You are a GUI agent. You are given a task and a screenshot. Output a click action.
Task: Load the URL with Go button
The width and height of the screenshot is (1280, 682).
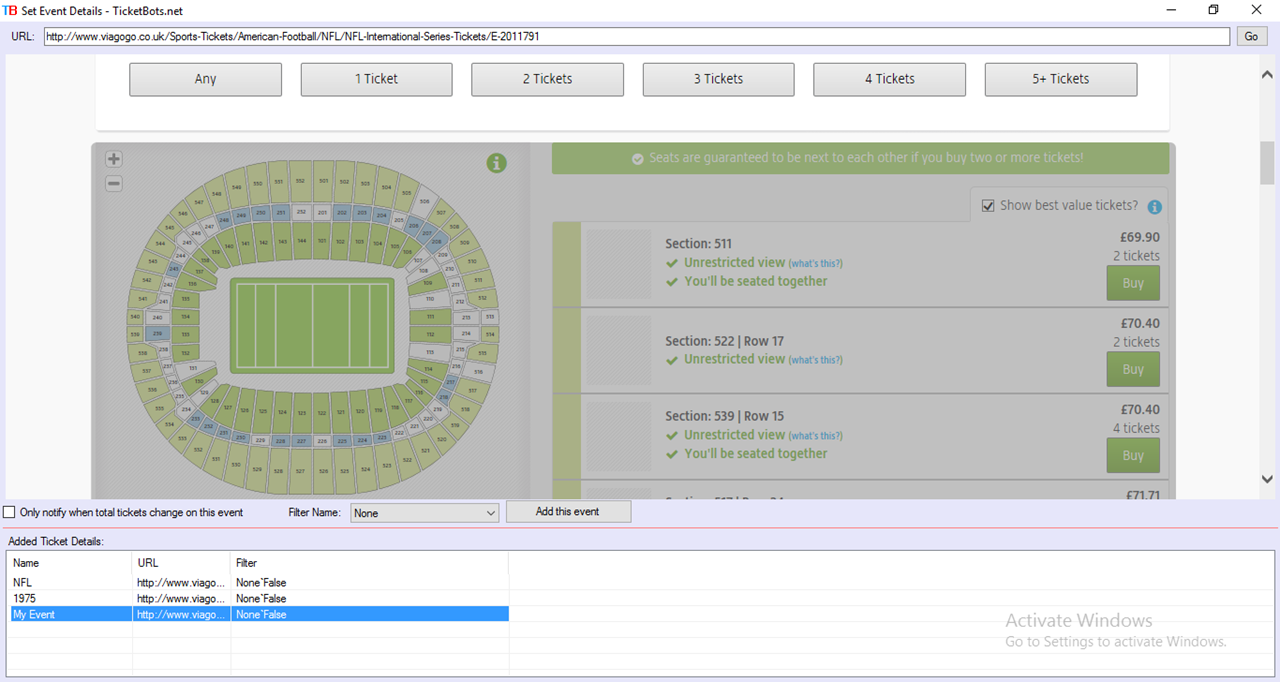click(x=1251, y=36)
